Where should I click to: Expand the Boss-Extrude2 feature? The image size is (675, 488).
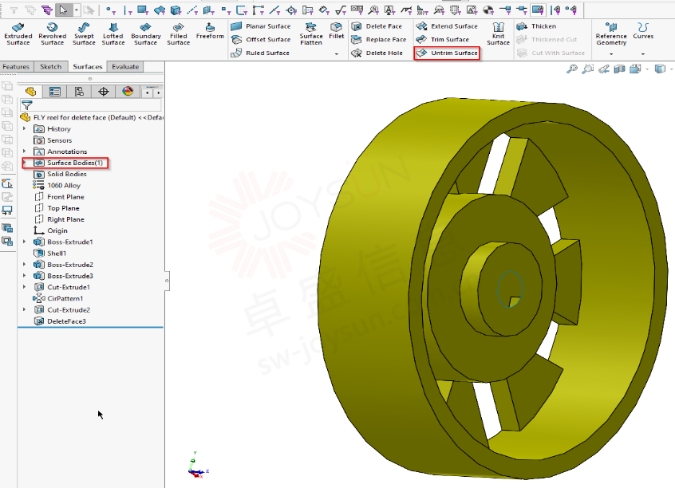click(25, 264)
